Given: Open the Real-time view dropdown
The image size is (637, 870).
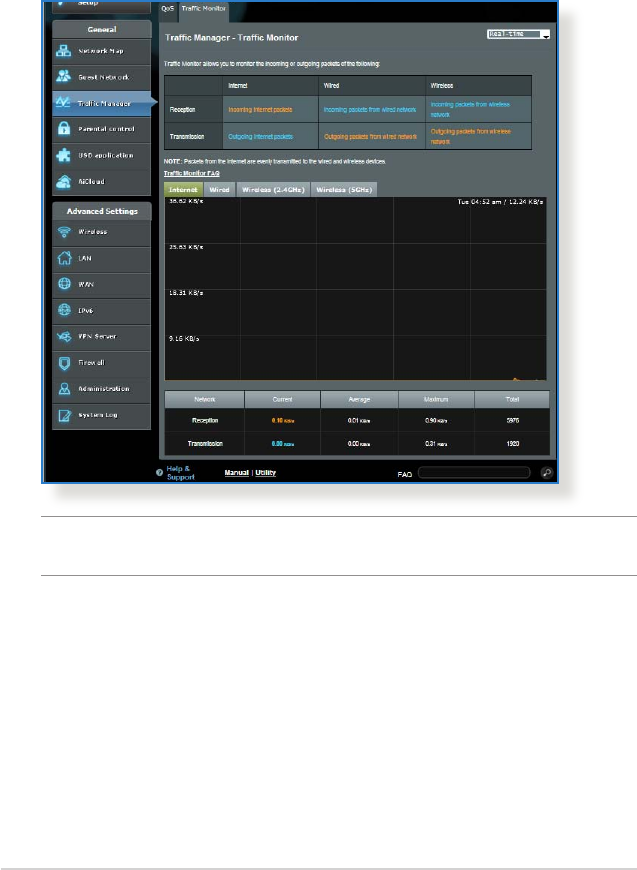Looking at the screenshot, I should (518, 34).
